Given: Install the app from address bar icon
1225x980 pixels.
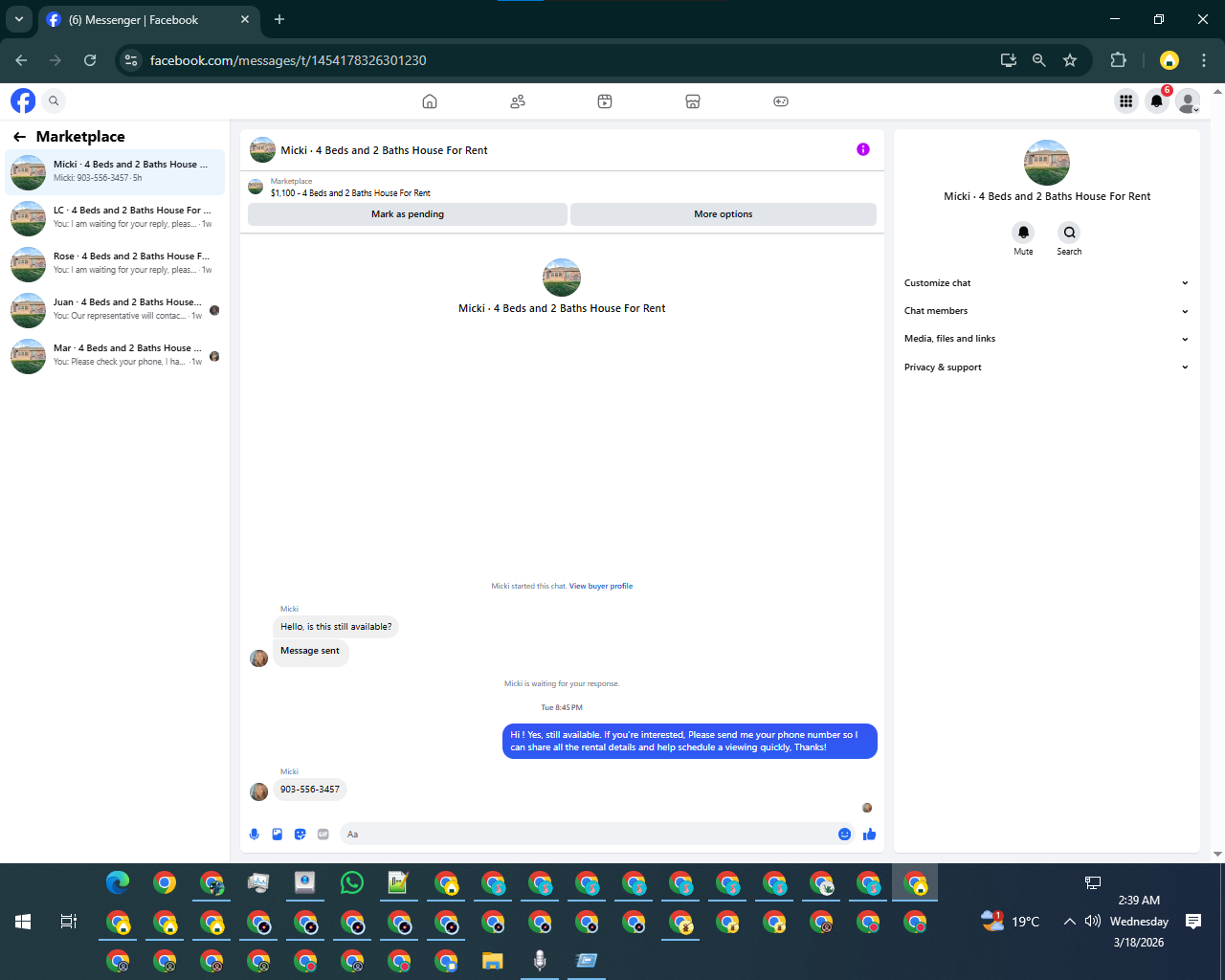Looking at the screenshot, I should [x=1009, y=60].
